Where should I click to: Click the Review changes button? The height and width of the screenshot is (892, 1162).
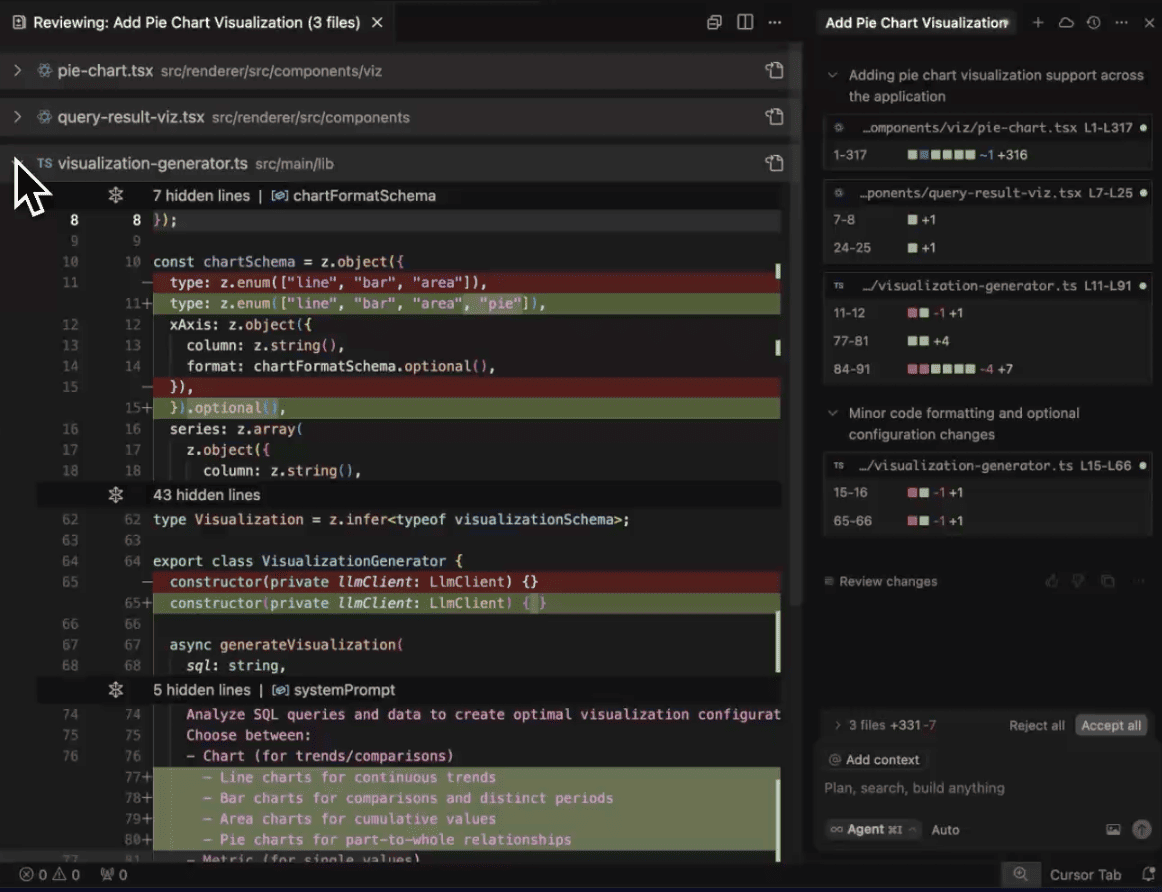(x=881, y=582)
